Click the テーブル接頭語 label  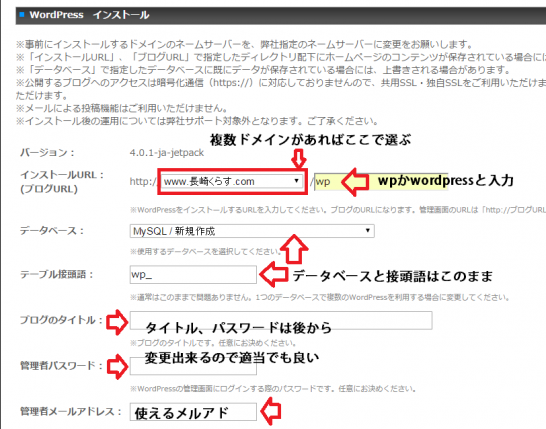[56, 274]
